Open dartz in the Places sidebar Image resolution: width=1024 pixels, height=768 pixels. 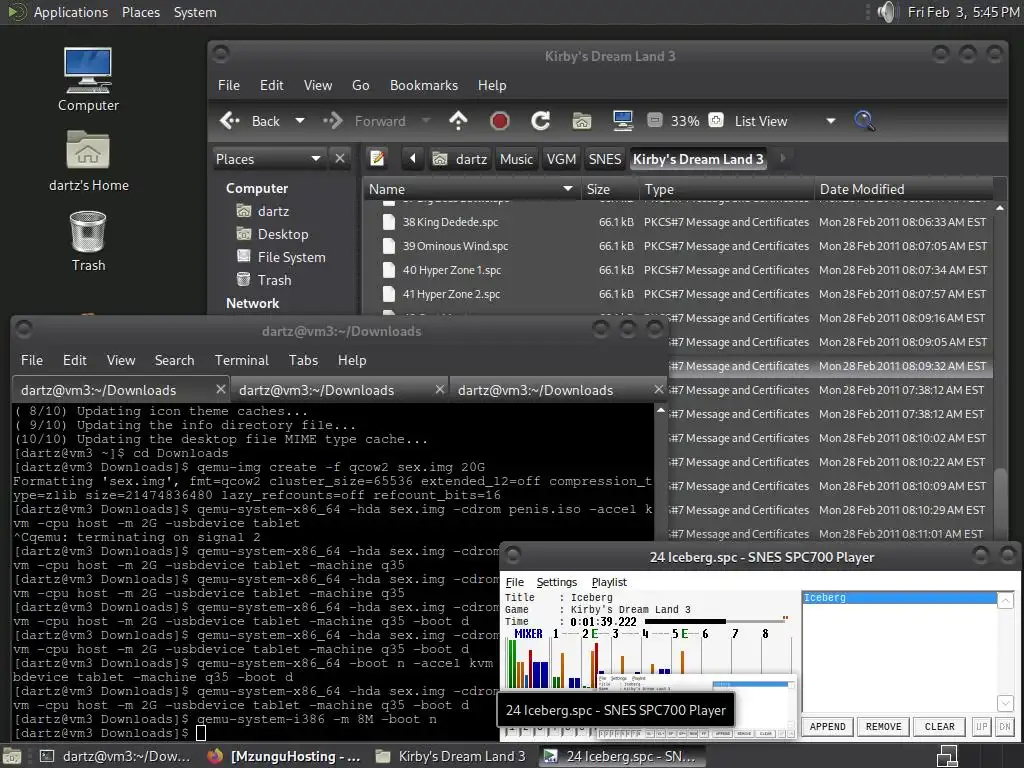coord(273,211)
